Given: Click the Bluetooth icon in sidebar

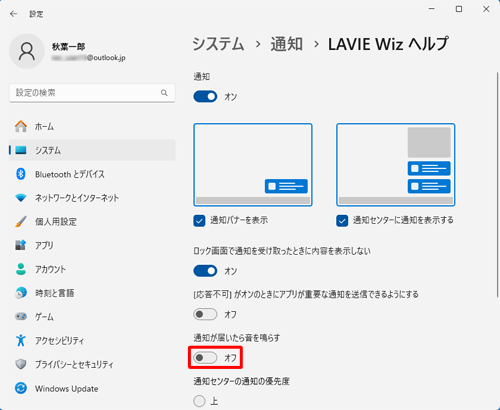Looking at the screenshot, I should [x=21, y=174].
